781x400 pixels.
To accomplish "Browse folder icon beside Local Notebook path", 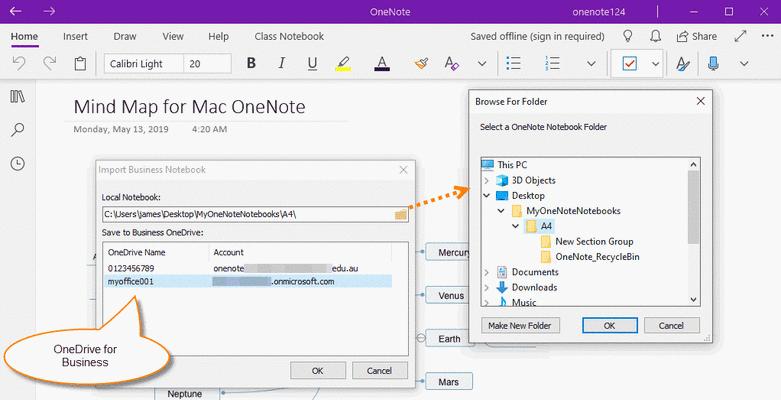I will click(401, 215).
